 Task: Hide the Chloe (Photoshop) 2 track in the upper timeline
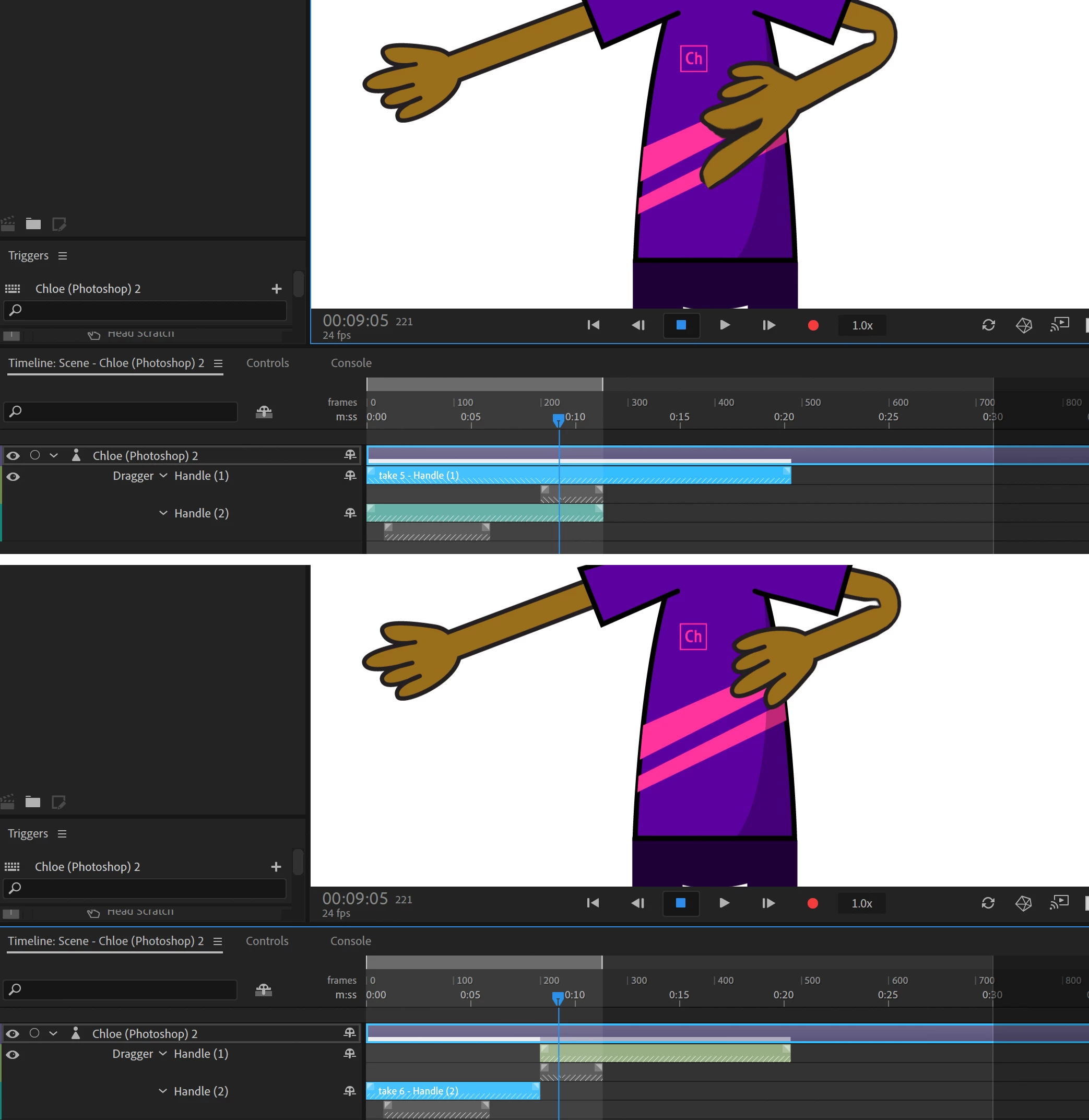13,456
